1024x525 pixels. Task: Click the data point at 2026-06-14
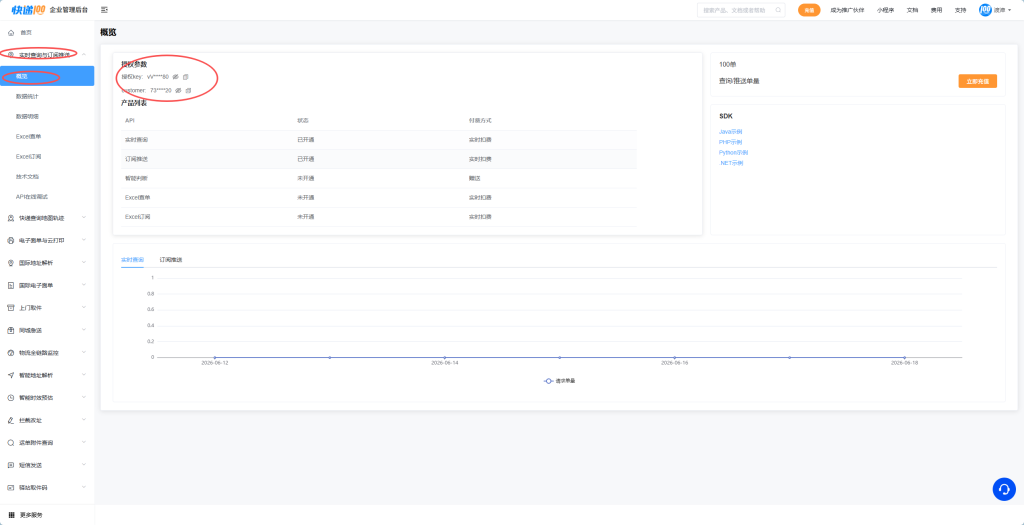point(445,357)
